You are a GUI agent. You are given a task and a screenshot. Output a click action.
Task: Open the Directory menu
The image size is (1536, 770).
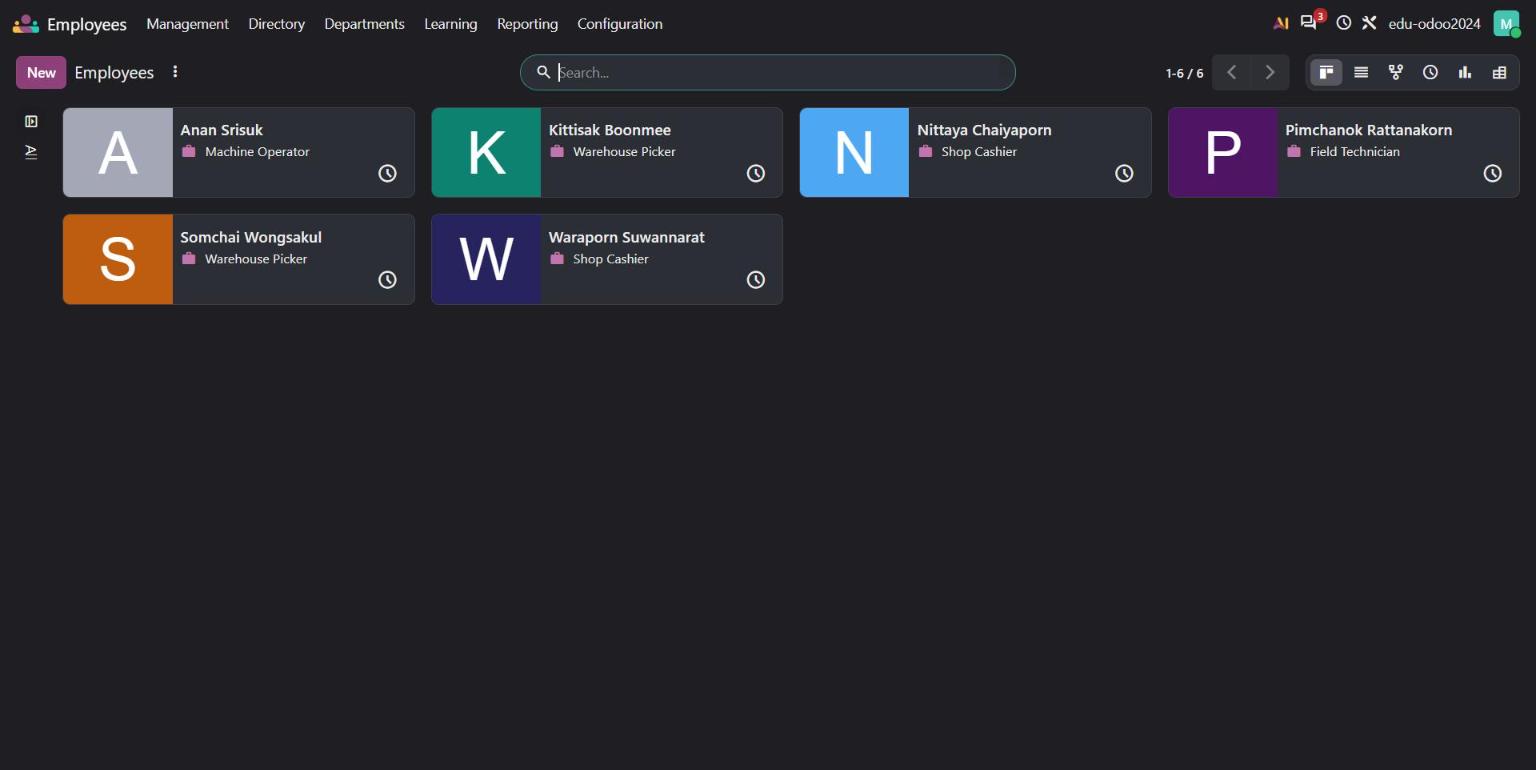point(276,24)
